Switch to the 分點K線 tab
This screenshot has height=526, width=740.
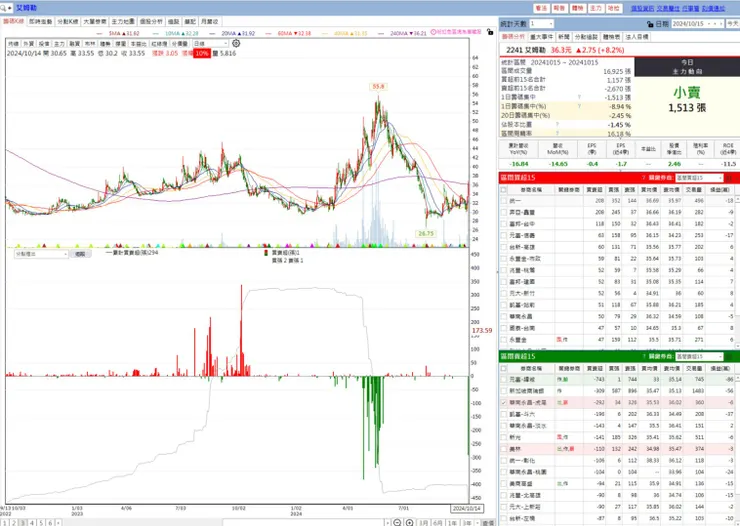click(x=68, y=22)
